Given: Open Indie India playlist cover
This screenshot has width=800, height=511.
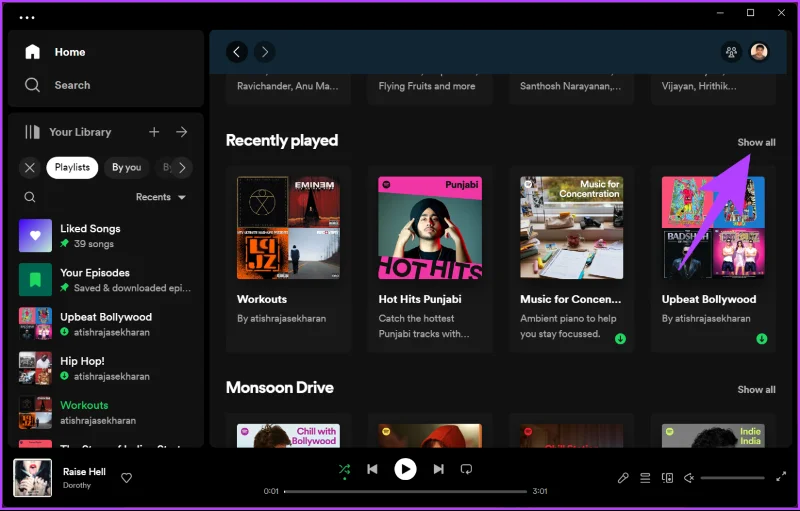Looking at the screenshot, I should pyautogui.click(x=713, y=436).
